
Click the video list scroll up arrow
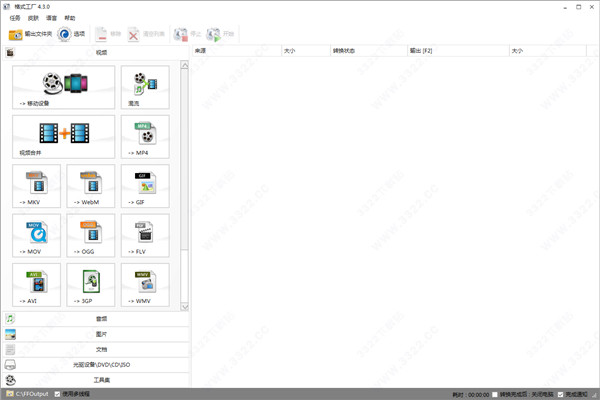click(184, 65)
